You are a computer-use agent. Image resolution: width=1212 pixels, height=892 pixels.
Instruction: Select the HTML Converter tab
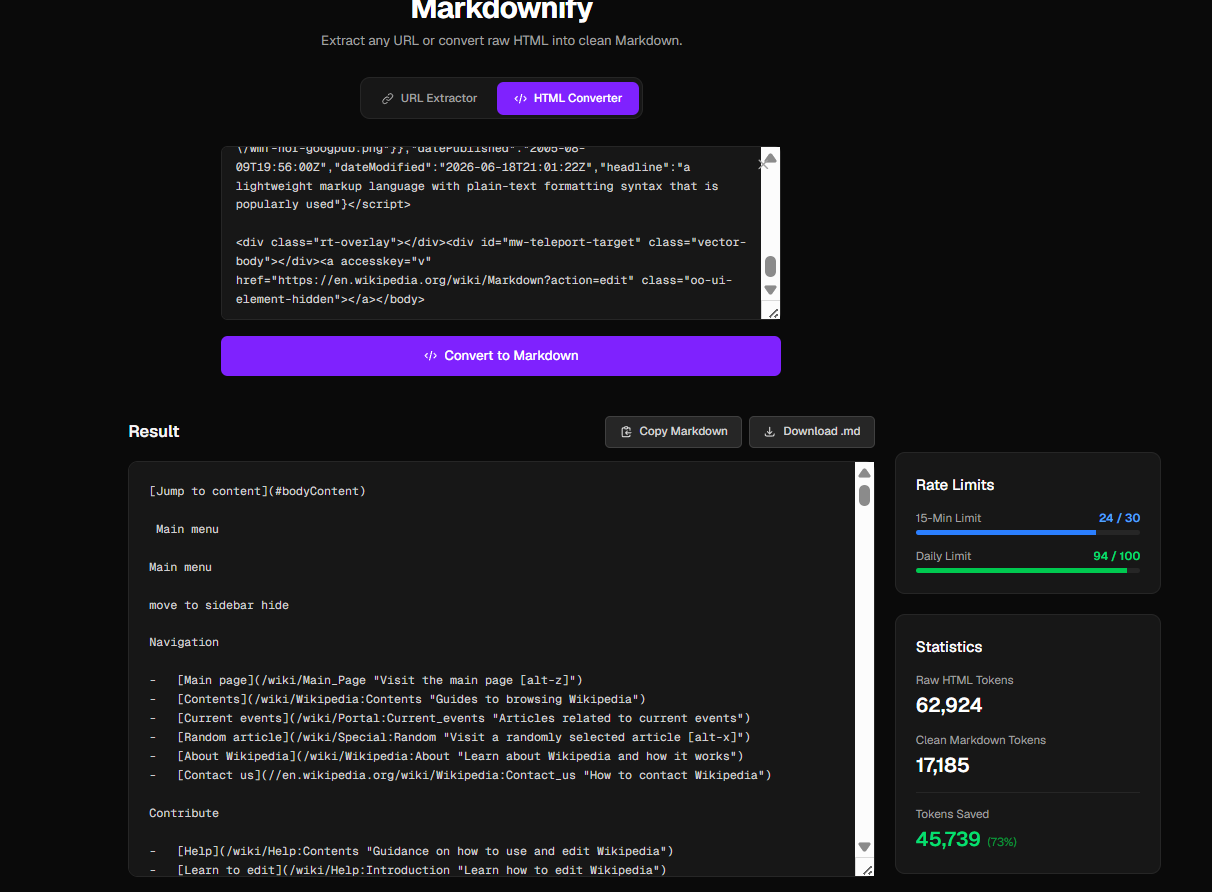click(x=568, y=98)
